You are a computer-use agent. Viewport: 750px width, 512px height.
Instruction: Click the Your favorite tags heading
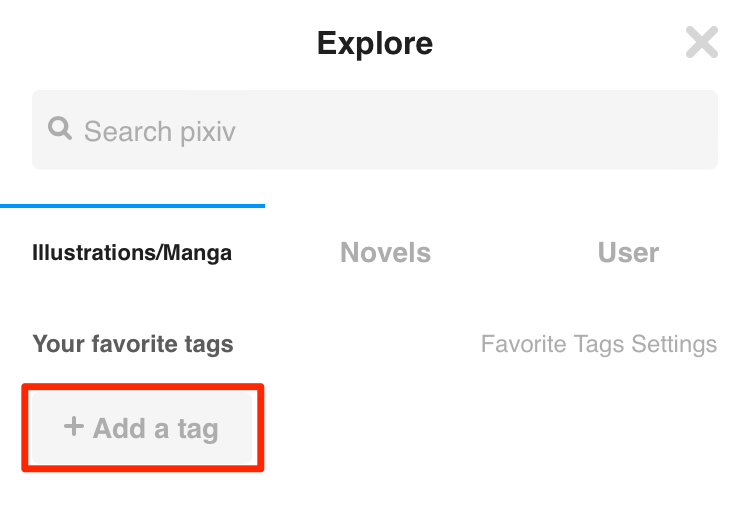pyautogui.click(x=133, y=344)
